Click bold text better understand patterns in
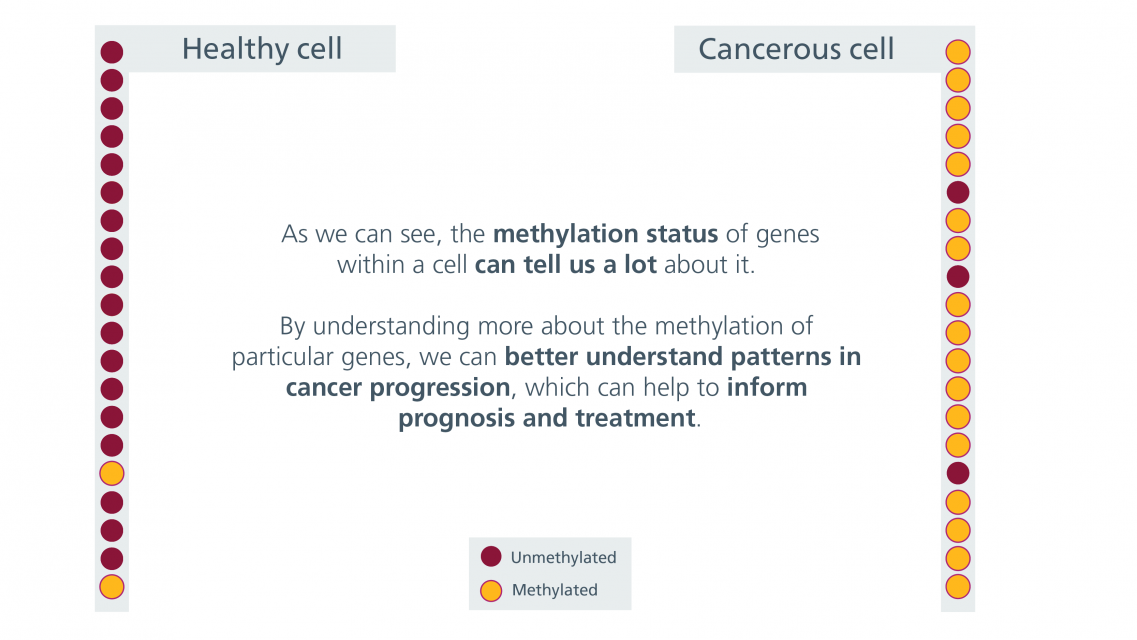The image size is (1137, 640). (x=683, y=357)
